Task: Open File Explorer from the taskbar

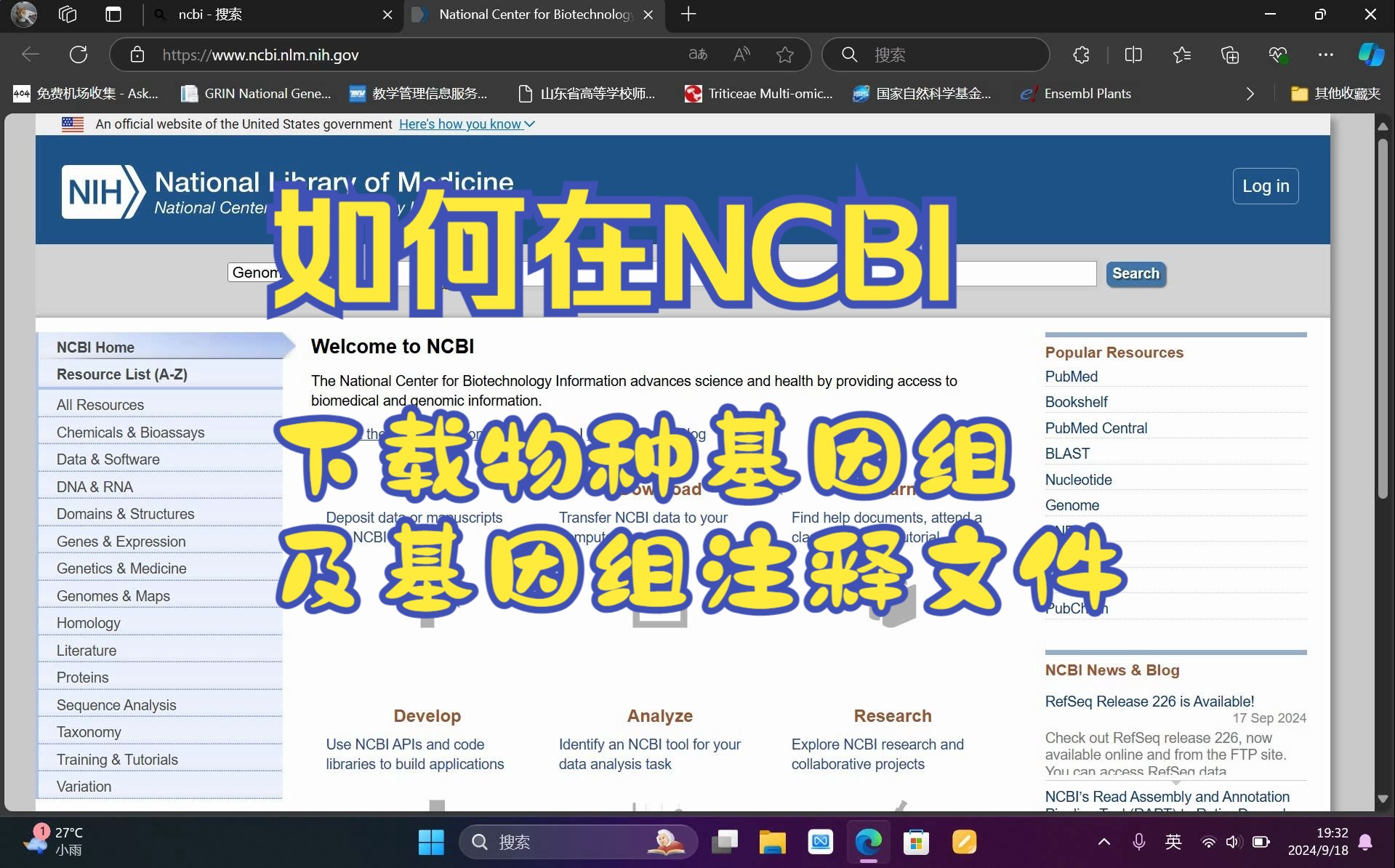Action: 772,841
